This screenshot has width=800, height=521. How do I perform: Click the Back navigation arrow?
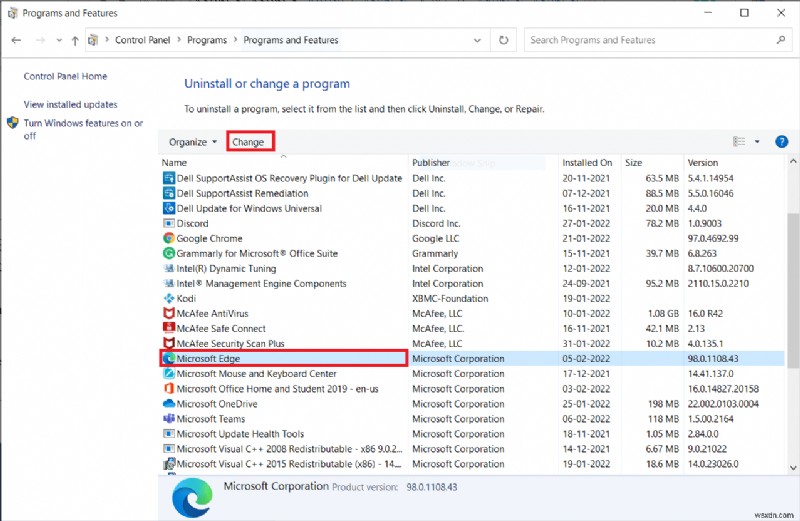click(x=16, y=40)
